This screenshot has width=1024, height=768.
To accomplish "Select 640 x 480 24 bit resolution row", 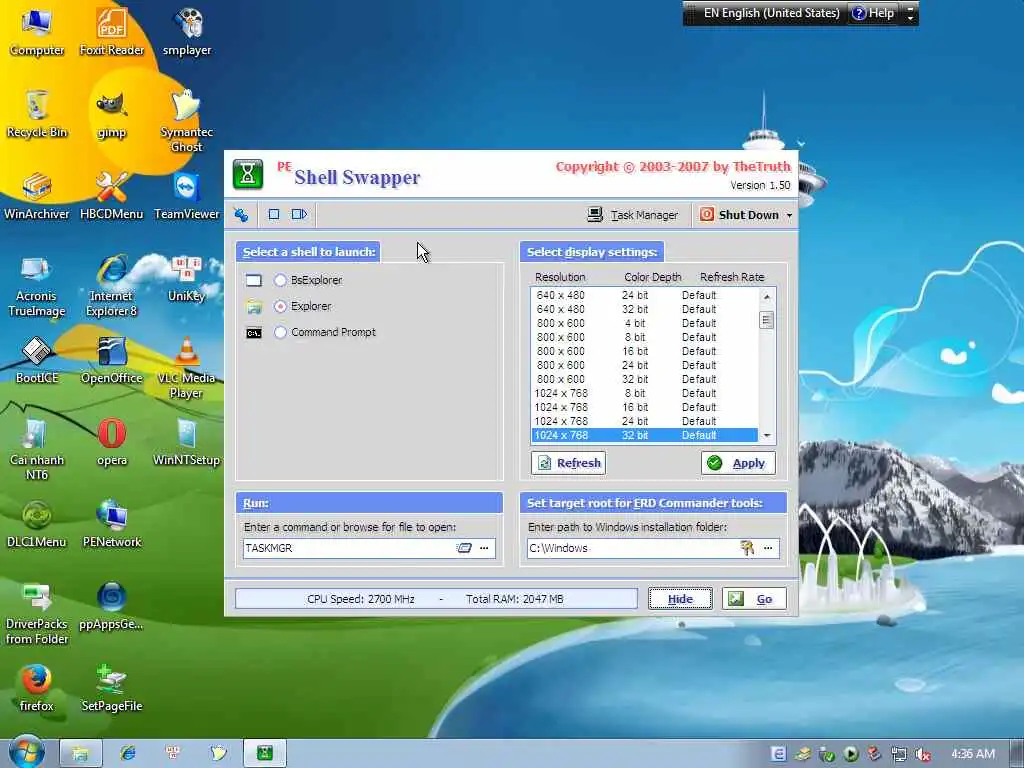I will (645, 295).
